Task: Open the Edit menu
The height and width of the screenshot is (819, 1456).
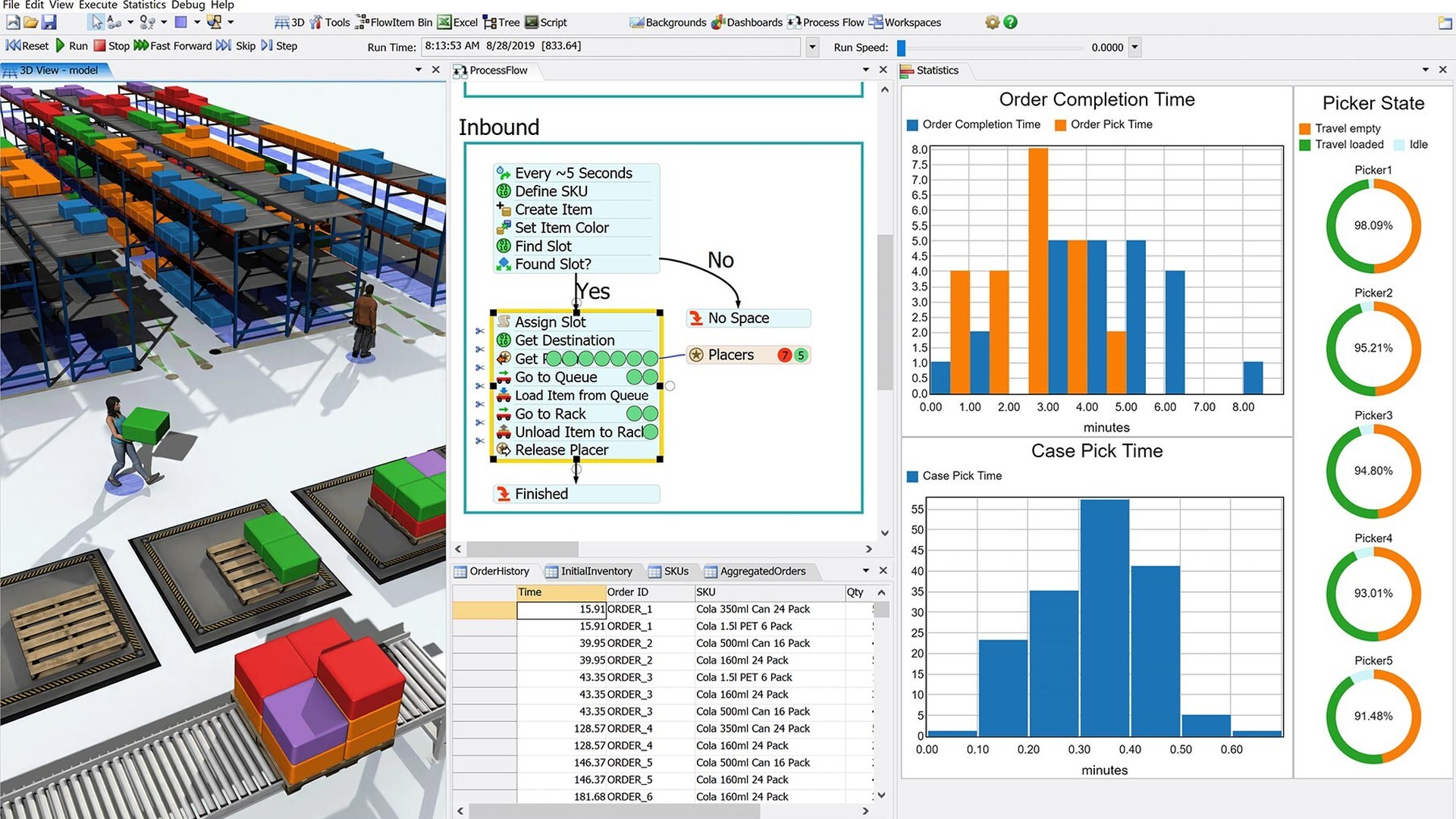Action: [34, 5]
